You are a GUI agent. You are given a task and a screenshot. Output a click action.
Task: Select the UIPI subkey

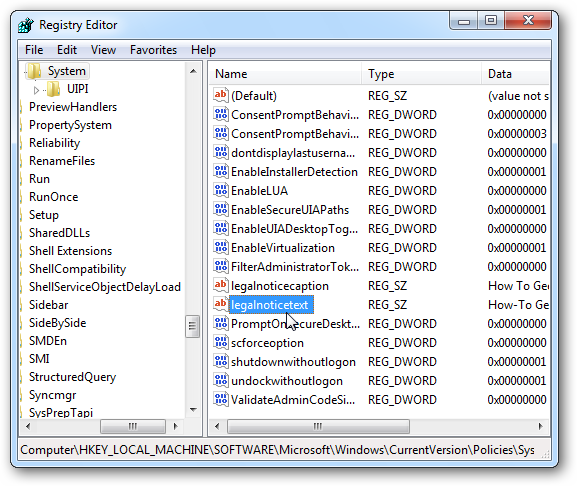78,89
